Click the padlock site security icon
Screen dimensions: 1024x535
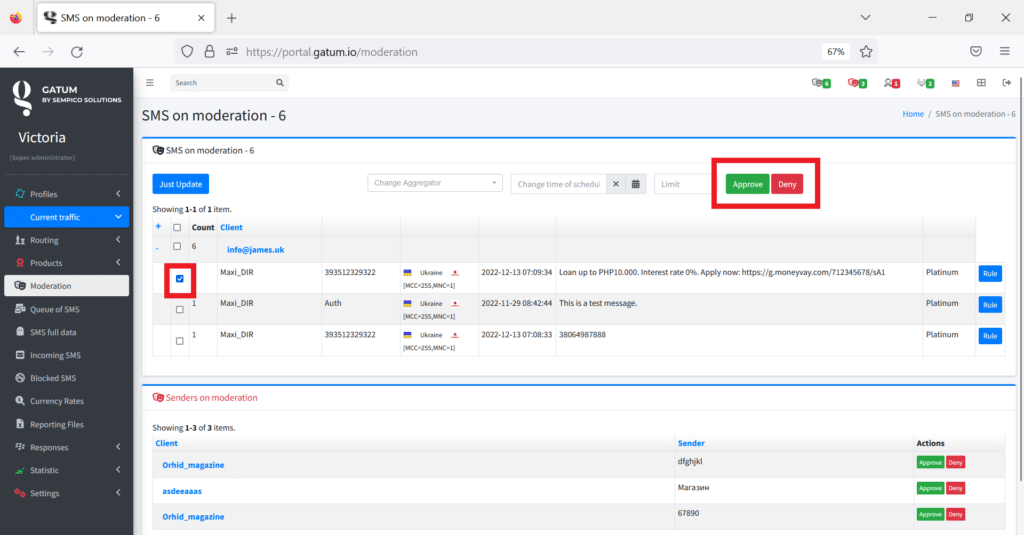pyautogui.click(x=209, y=52)
